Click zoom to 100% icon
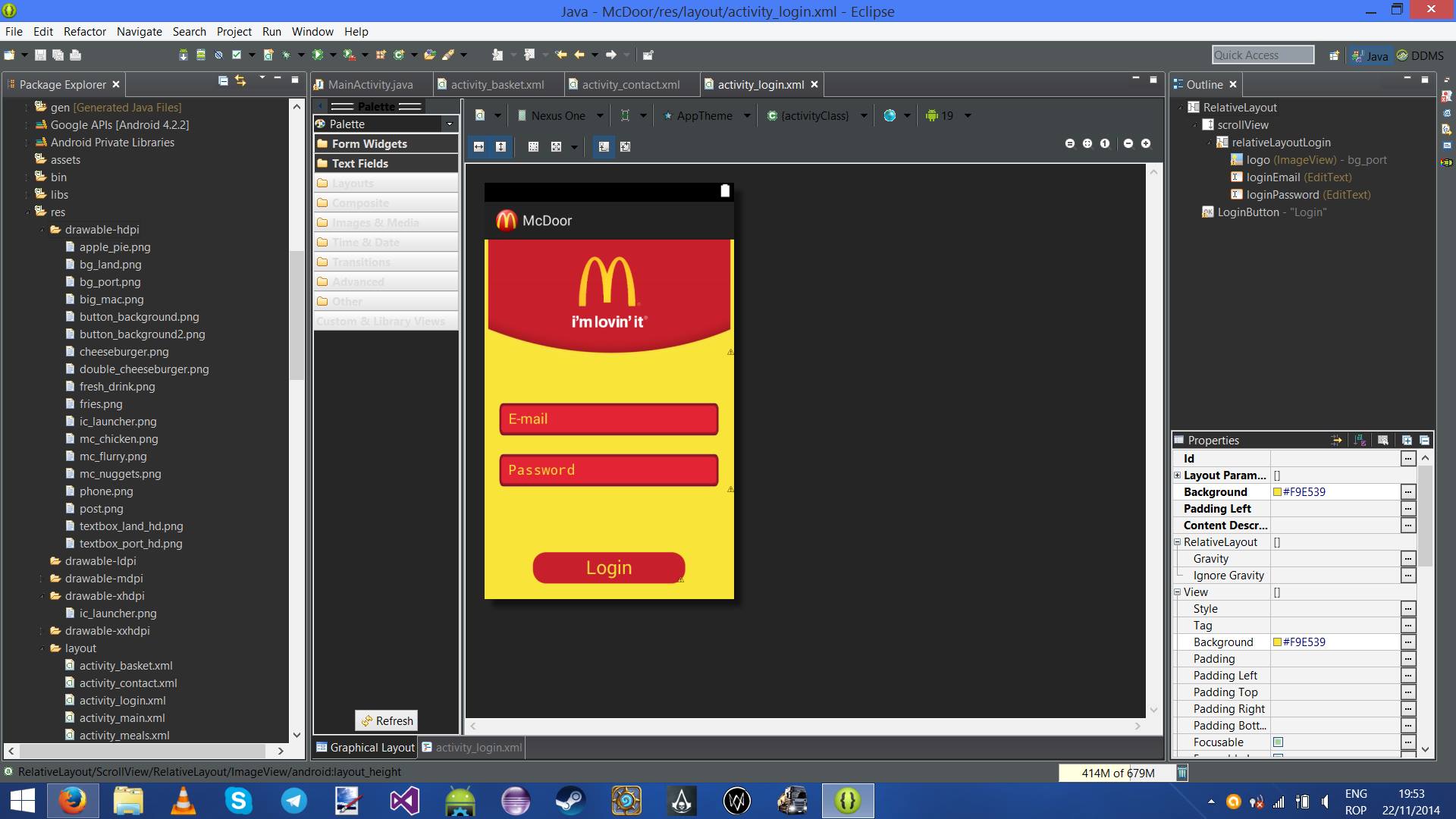Screen dimensions: 1456x819 1105,143
